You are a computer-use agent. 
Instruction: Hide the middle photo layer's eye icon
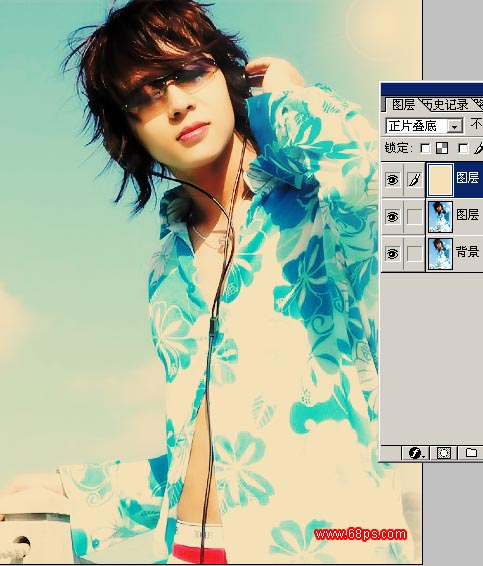click(392, 217)
